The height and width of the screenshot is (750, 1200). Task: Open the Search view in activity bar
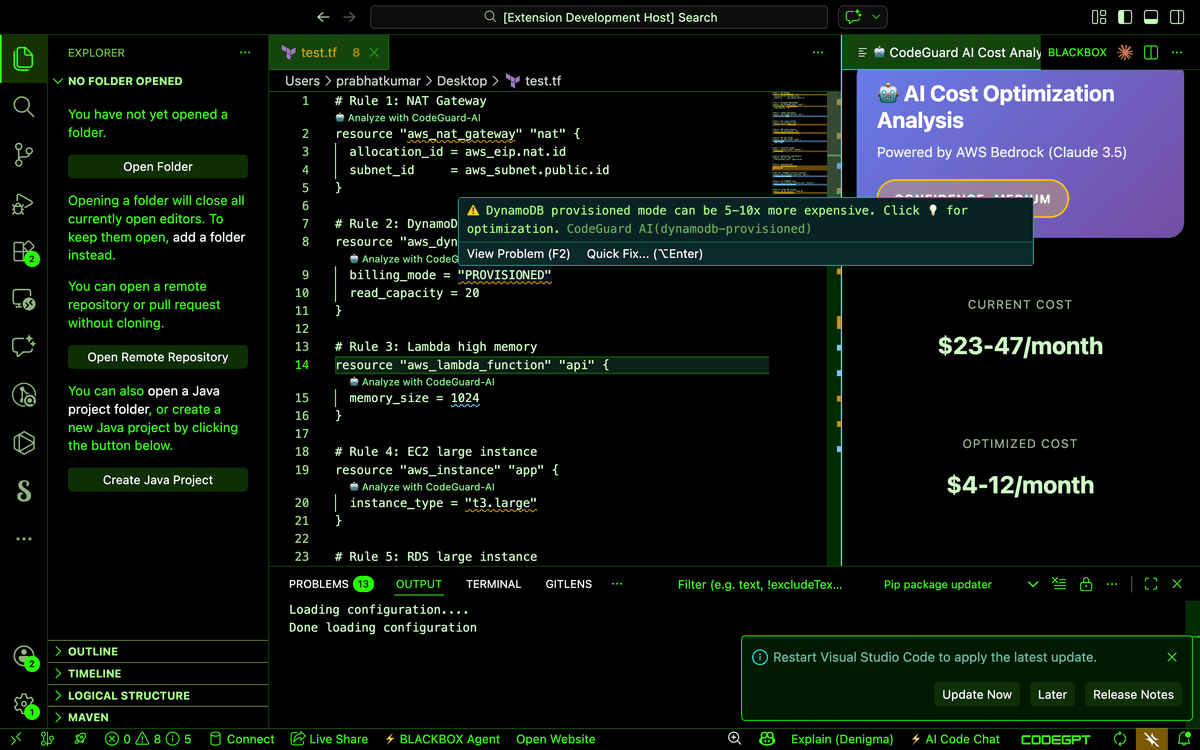click(x=24, y=107)
